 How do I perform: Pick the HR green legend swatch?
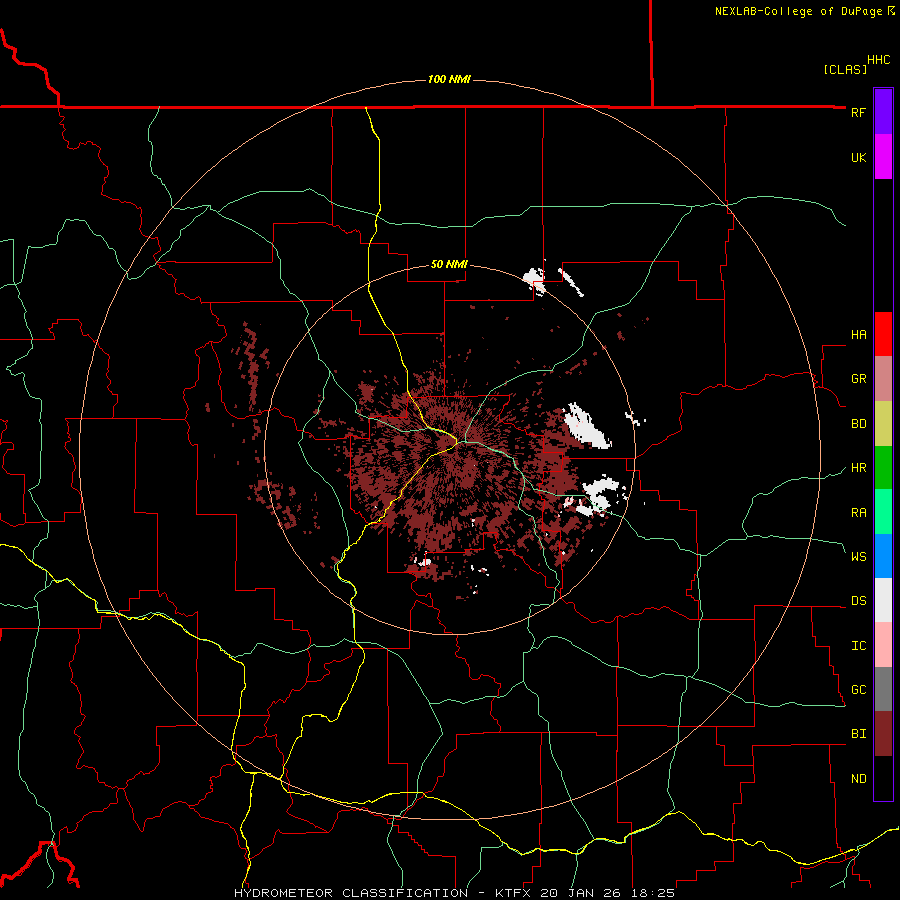[x=883, y=468]
